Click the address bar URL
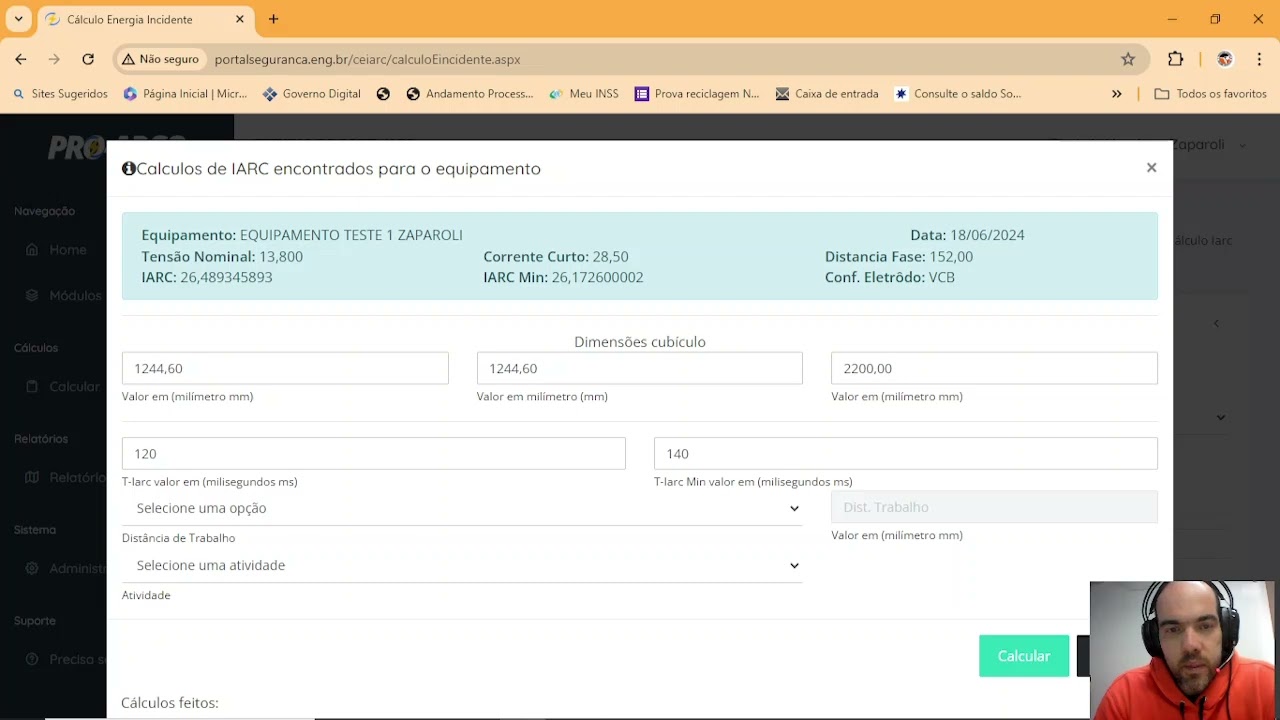This screenshot has width=1280, height=720. [367, 59]
